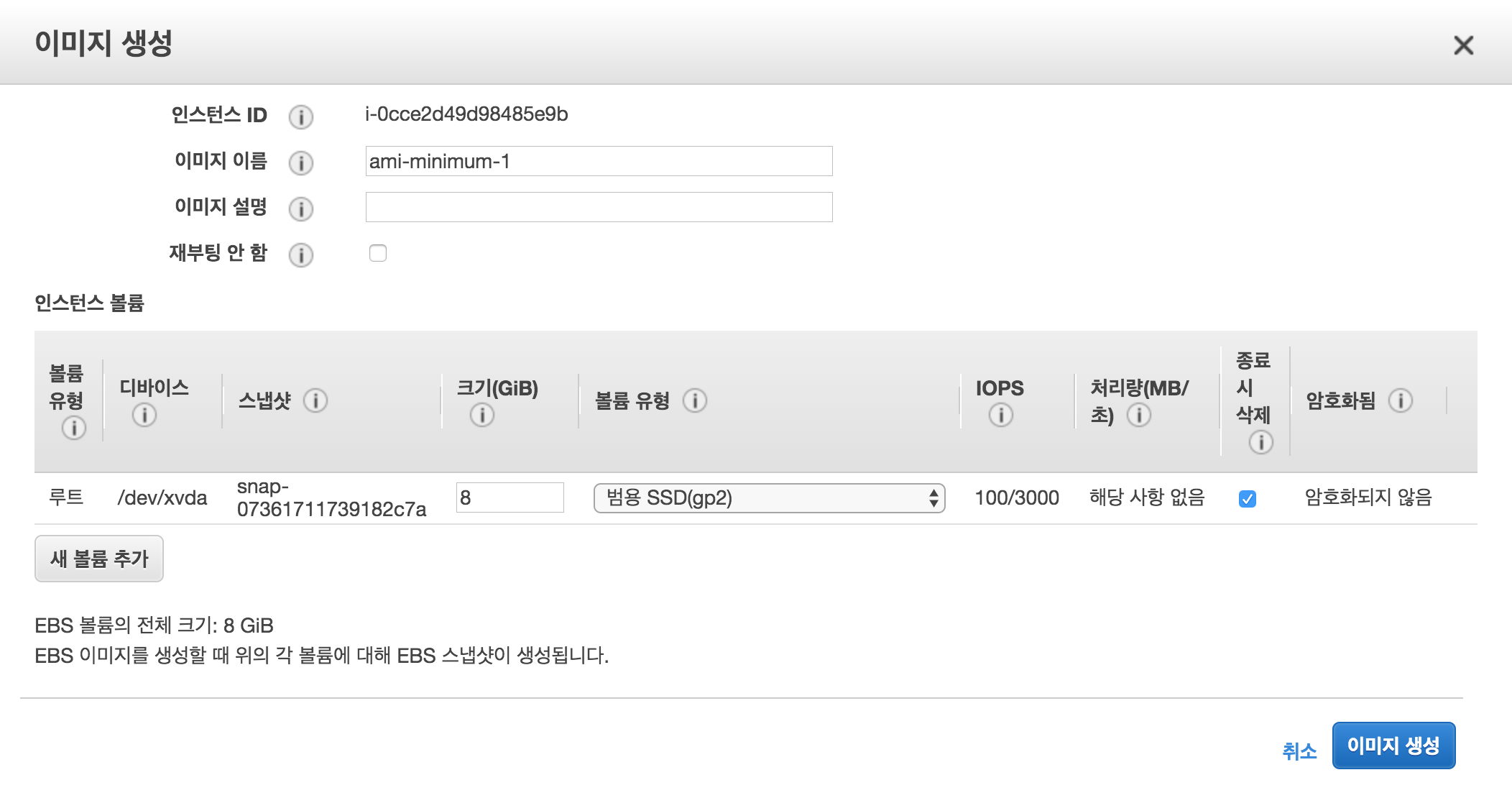
Task: Click info icon under 디바이스 column header
Action: (x=144, y=415)
